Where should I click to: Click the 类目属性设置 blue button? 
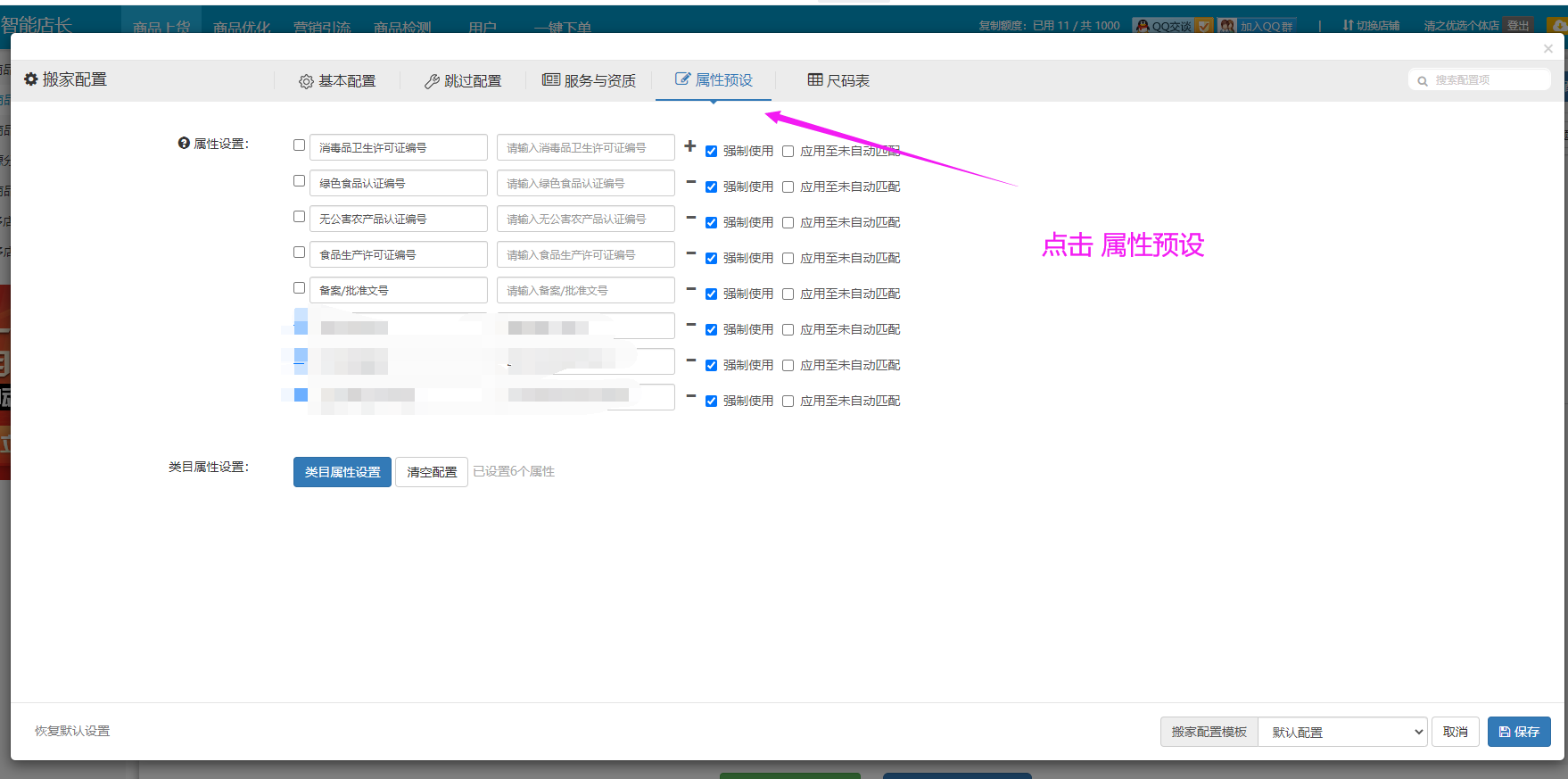coord(342,472)
